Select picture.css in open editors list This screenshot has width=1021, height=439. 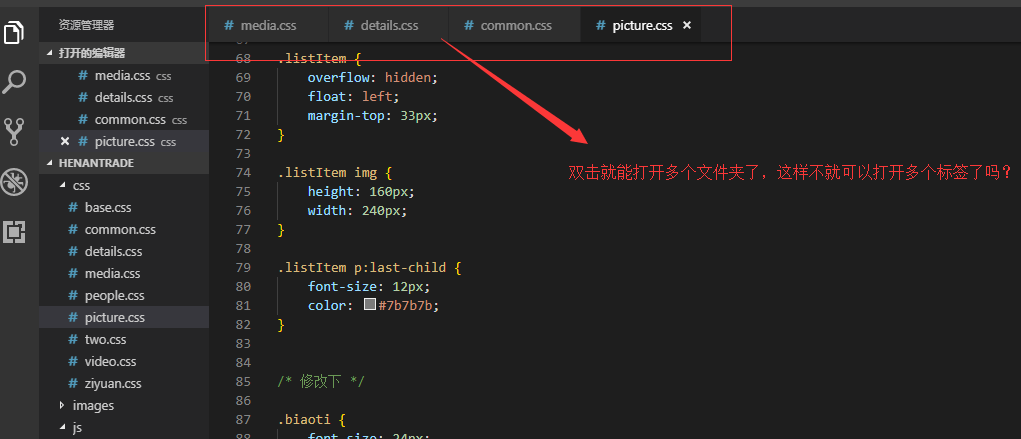124,141
